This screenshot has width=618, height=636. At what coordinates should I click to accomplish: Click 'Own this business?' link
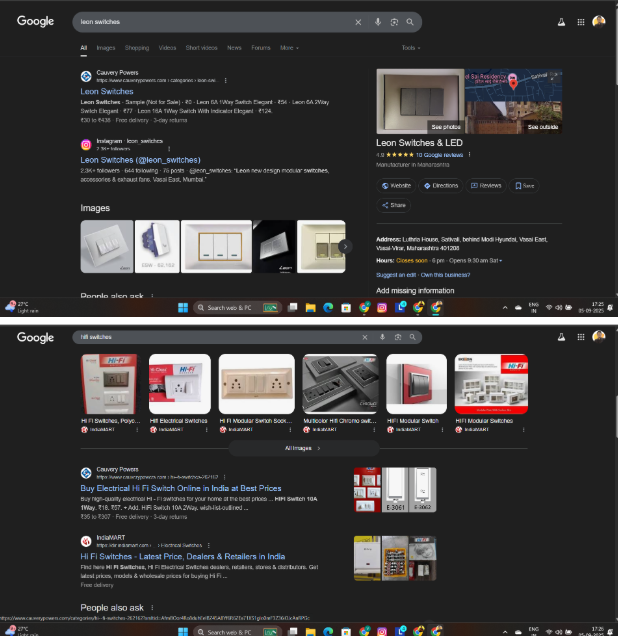coord(445,275)
